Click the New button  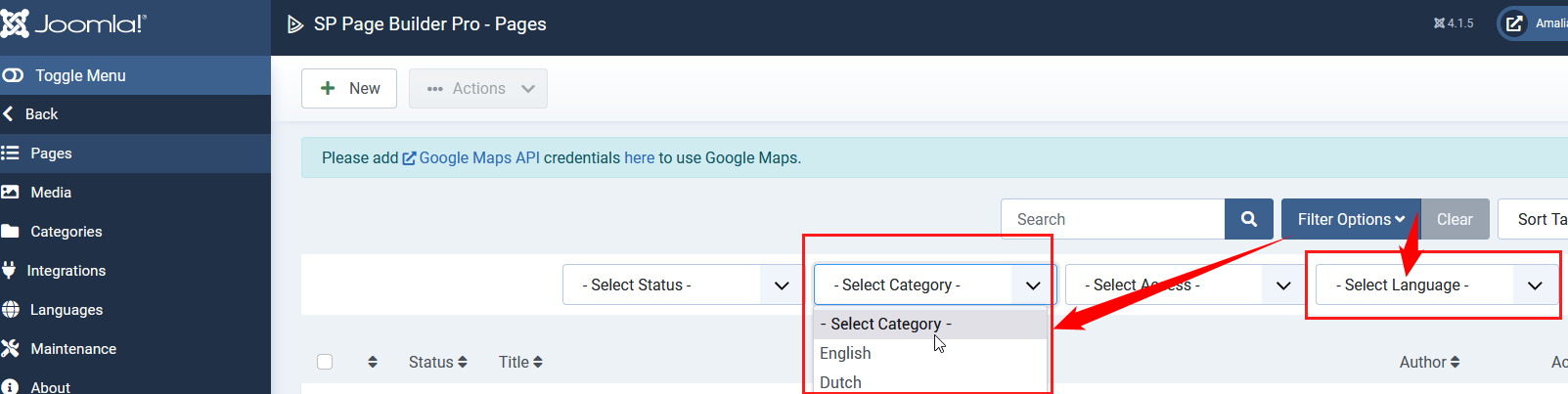click(349, 88)
